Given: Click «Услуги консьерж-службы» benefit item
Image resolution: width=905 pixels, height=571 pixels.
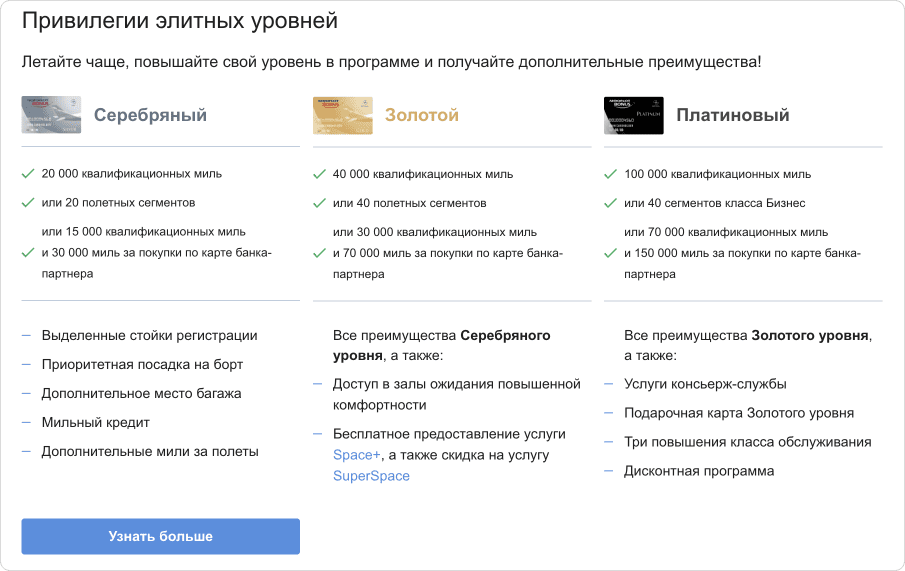Looking at the screenshot, I should coord(704,384).
